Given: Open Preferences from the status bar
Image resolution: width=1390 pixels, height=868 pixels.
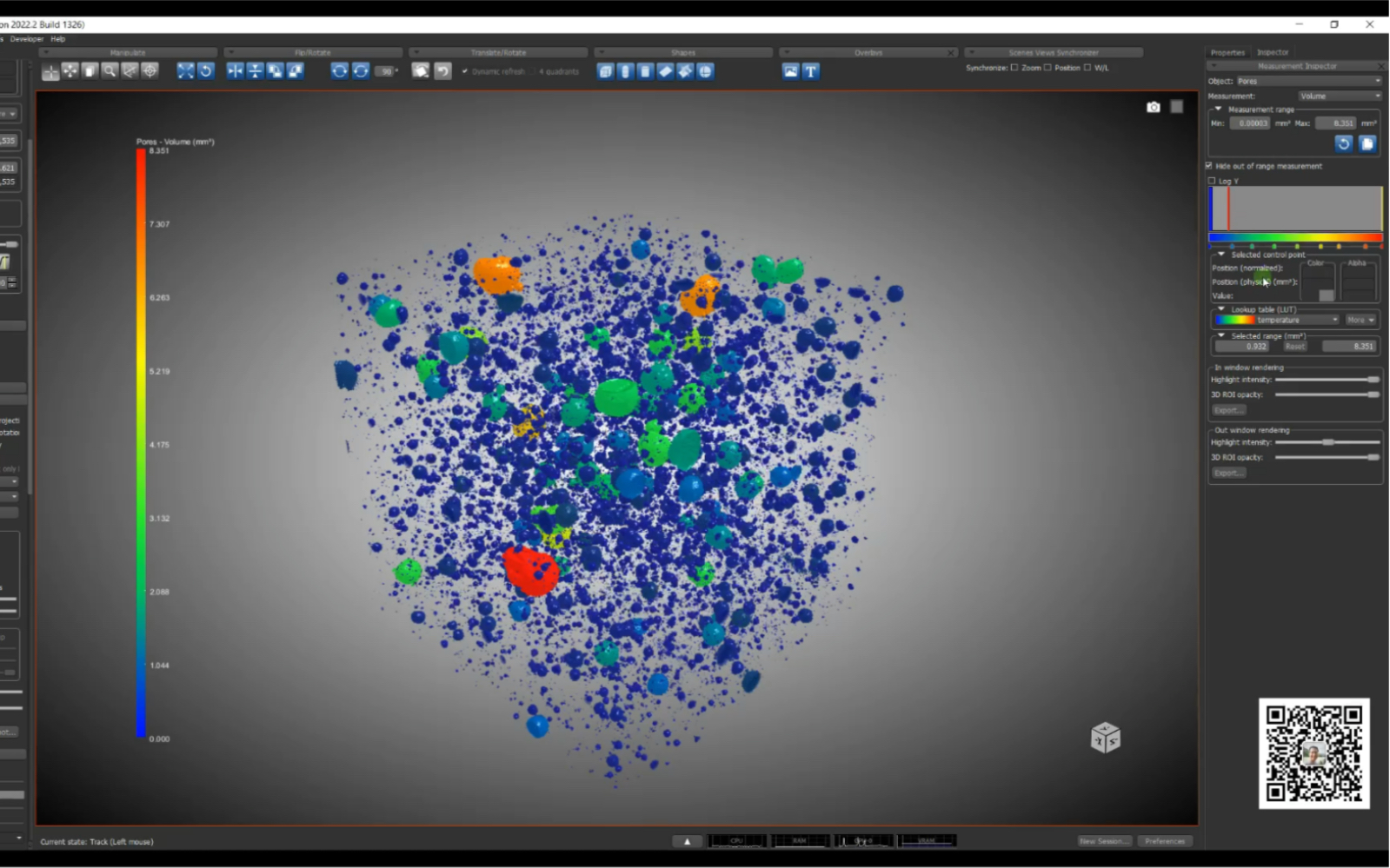Looking at the screenshot, I should coord(1165,841).
